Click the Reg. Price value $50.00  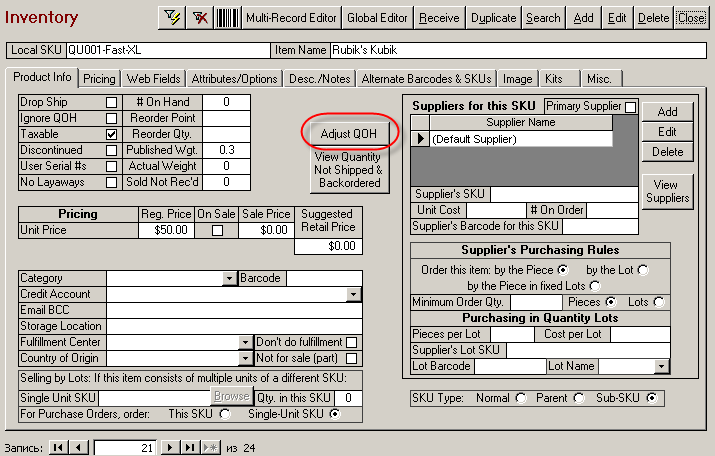click(x=166, y=230)
